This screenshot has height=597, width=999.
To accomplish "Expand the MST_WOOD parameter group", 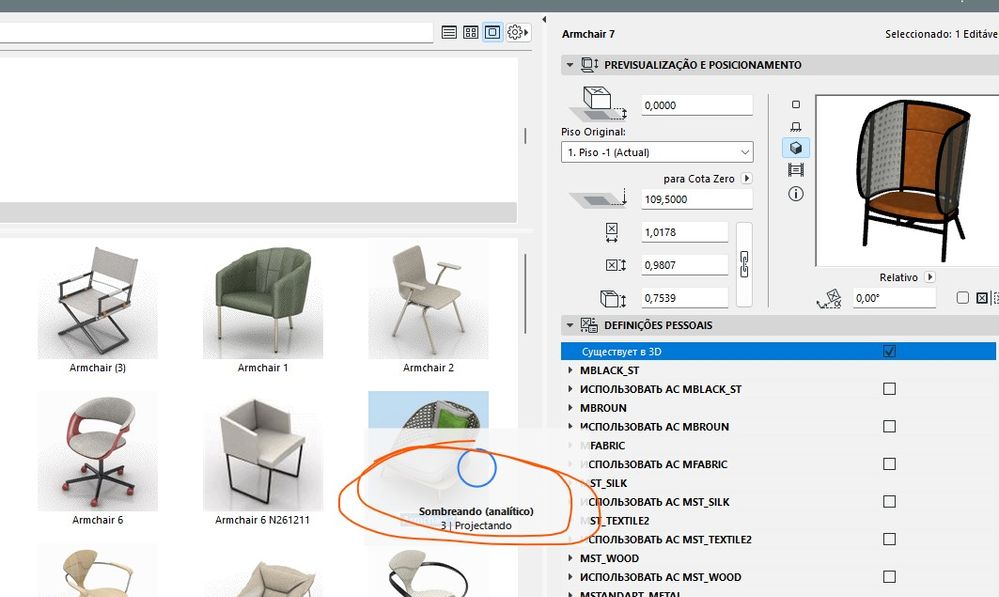I will [571, 558].
